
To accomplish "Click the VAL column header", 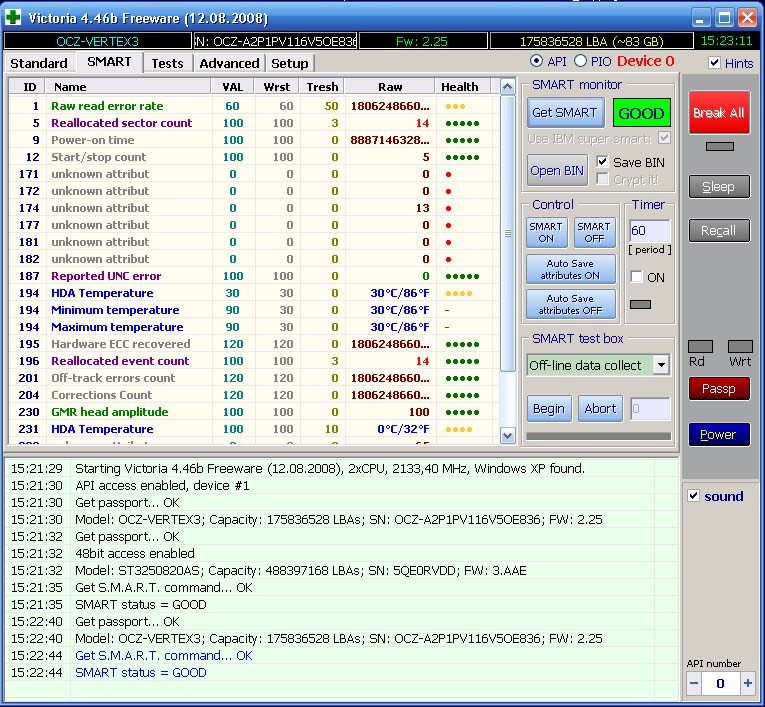I will pyautogui.click(x=232, y=87).
